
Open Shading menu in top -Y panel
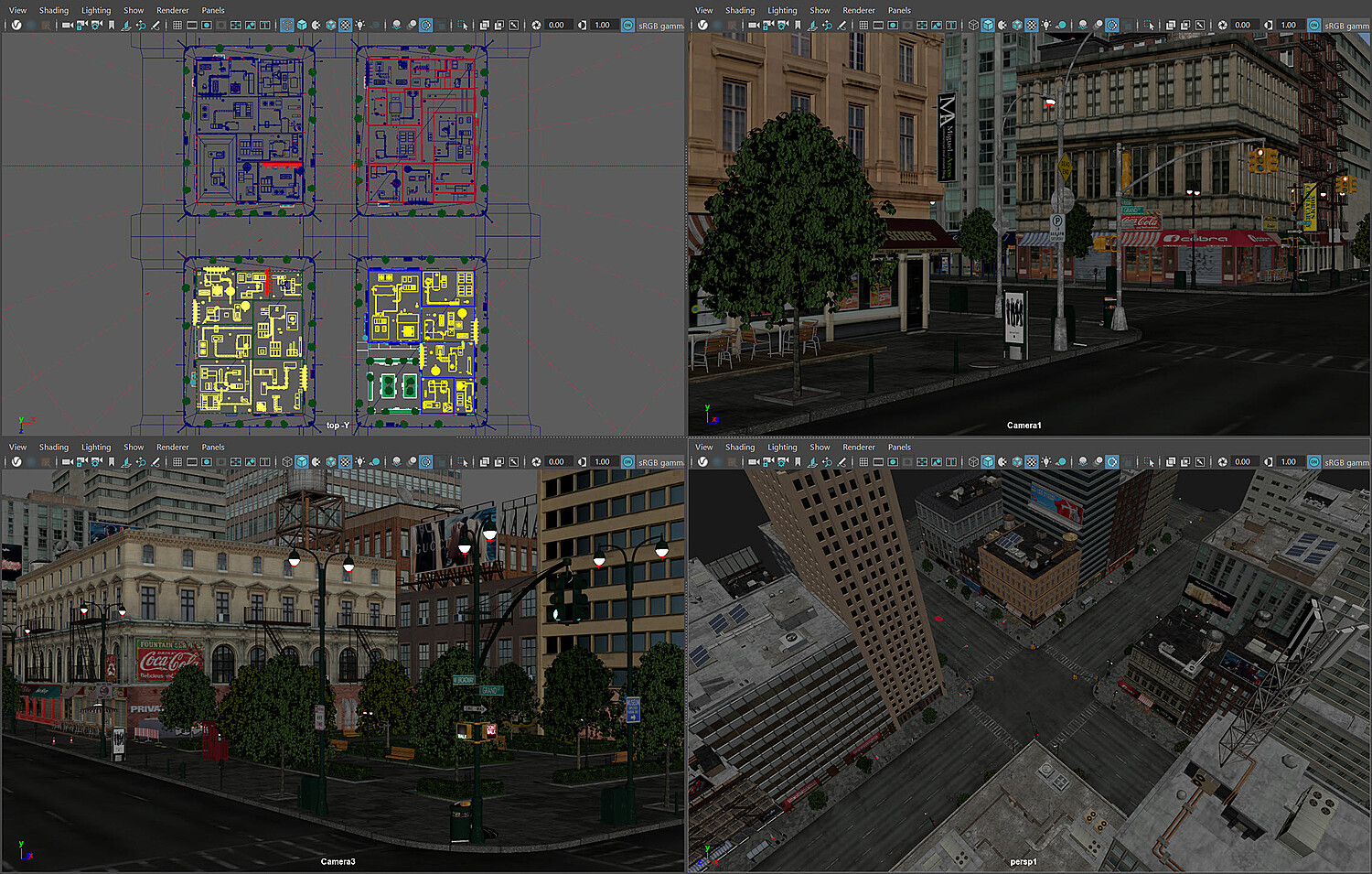[x=54, y=10]
